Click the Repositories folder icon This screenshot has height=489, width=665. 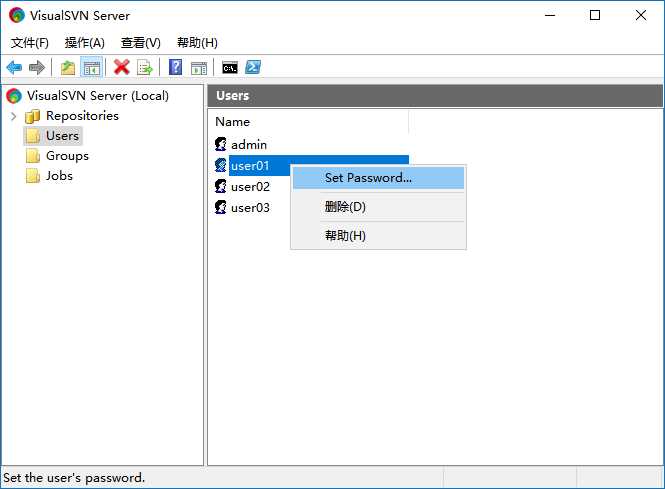(33, 116)
